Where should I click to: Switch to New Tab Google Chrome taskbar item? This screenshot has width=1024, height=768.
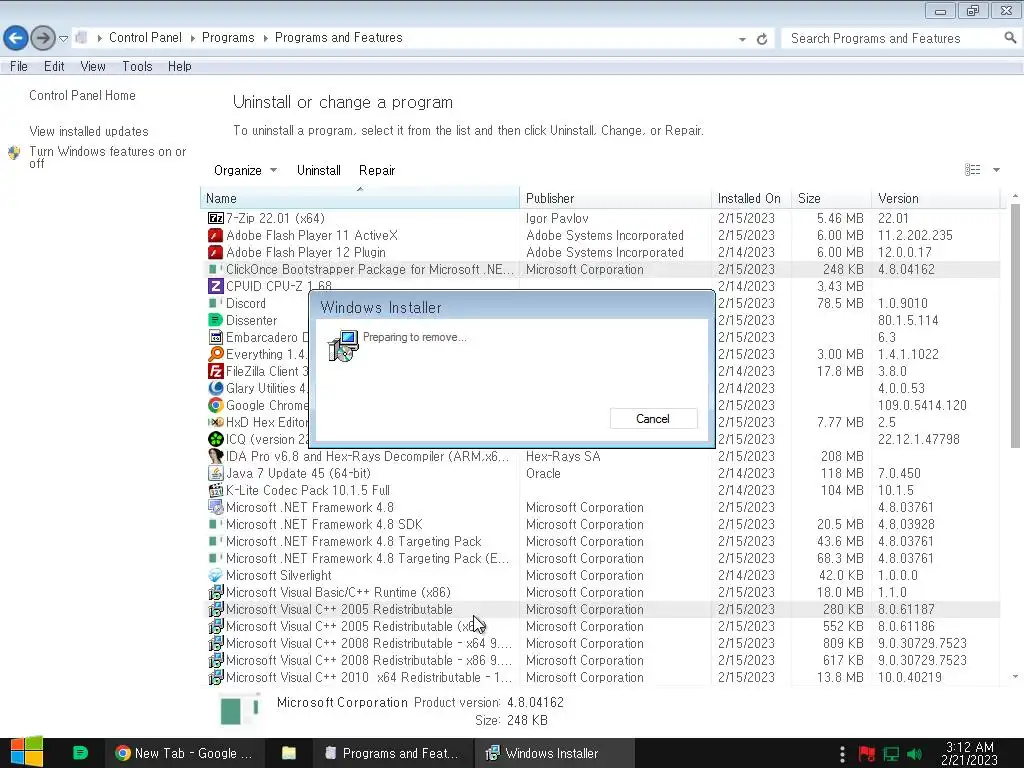pyautogui.click(x=184, y=753)
